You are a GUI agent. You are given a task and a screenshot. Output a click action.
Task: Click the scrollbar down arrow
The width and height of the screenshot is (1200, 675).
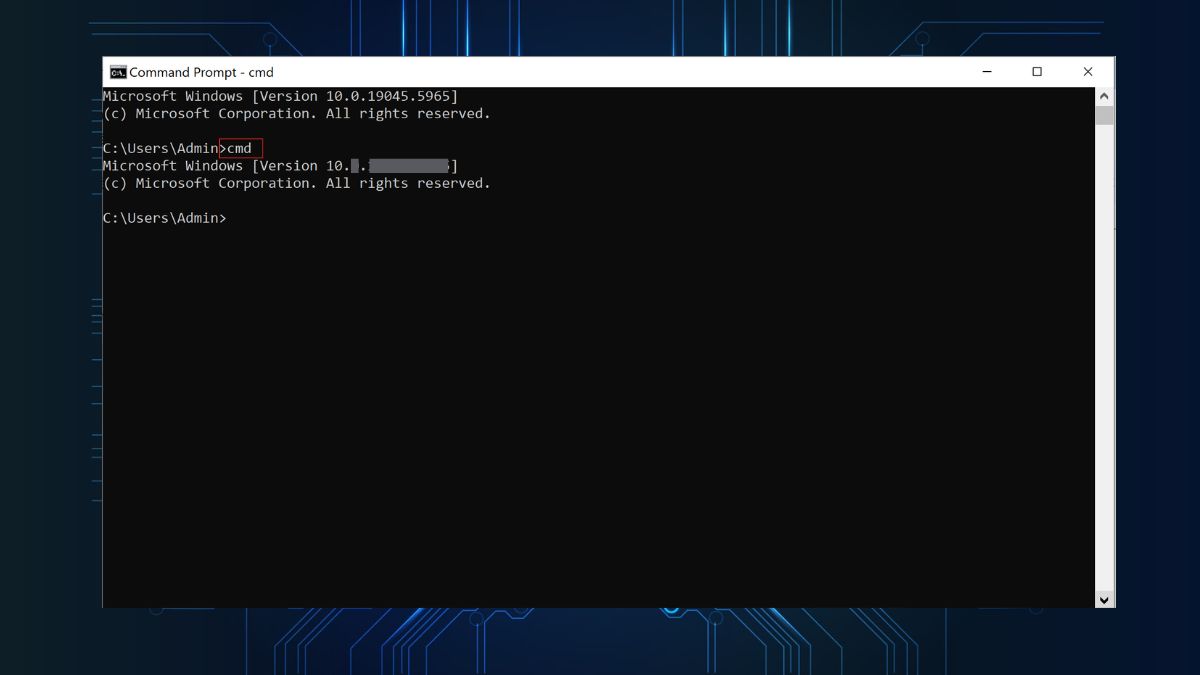tap(1104, 599)
